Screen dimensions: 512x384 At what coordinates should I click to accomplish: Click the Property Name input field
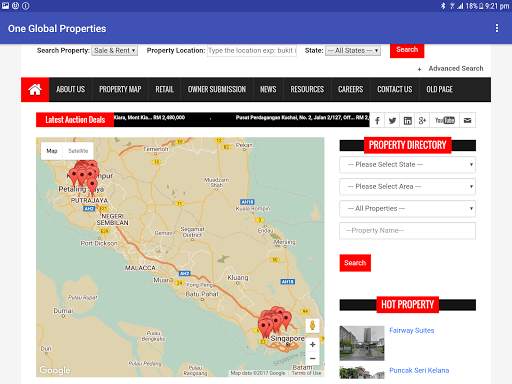pyautogui.click(x=407, y=231)
